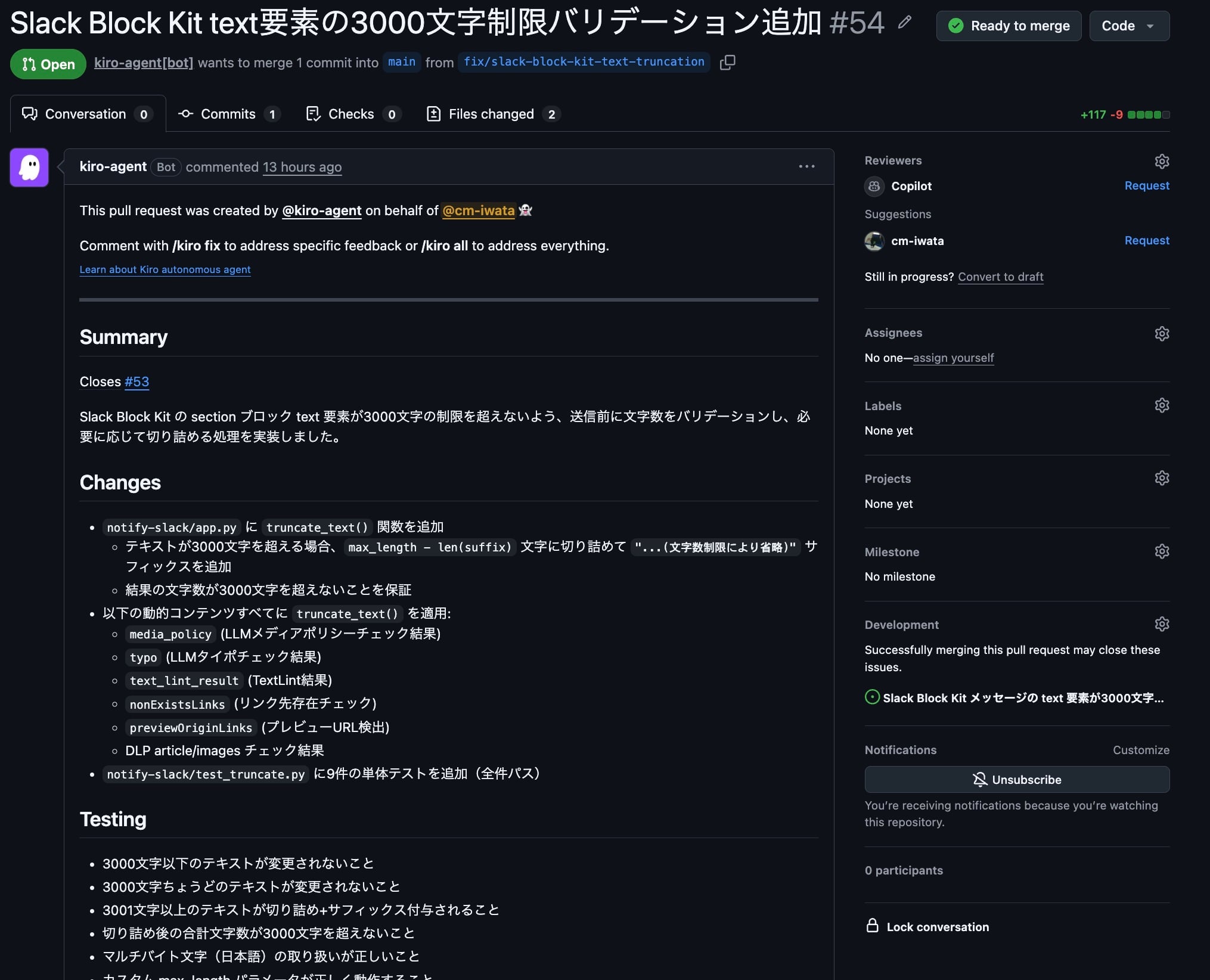
Task: Open the kiro-agent ghost avatar
Action: click(x=29, y=168)
